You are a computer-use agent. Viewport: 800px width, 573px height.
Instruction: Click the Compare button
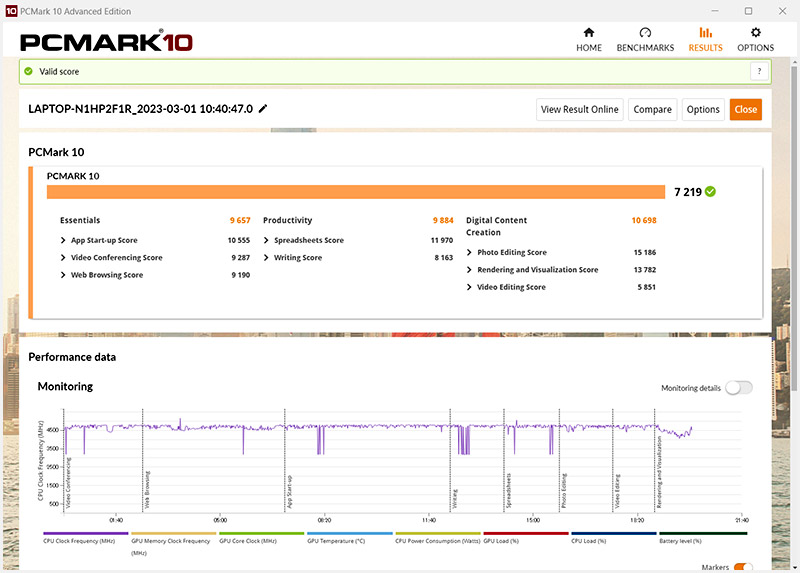[x=653, y=110]
